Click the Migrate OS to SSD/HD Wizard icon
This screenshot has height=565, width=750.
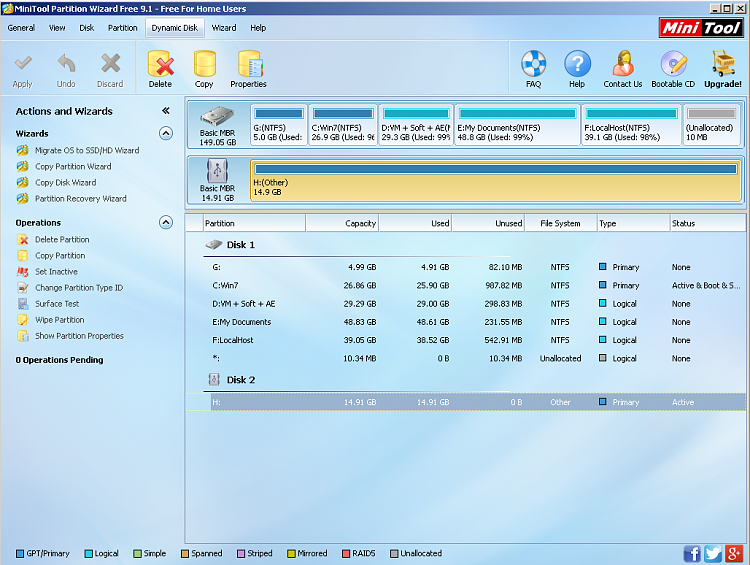(x=22, y=150)
